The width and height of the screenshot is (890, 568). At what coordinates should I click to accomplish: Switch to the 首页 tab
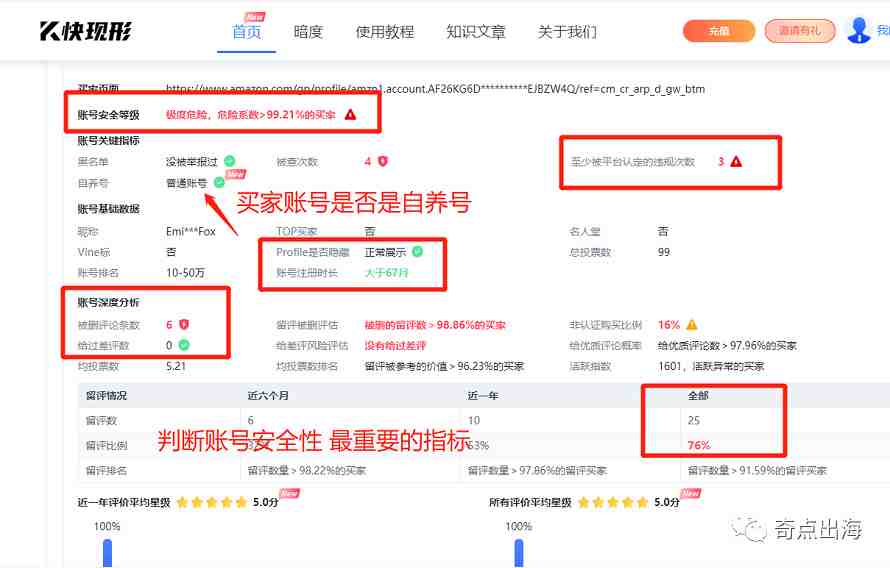[x=247, y=32]
